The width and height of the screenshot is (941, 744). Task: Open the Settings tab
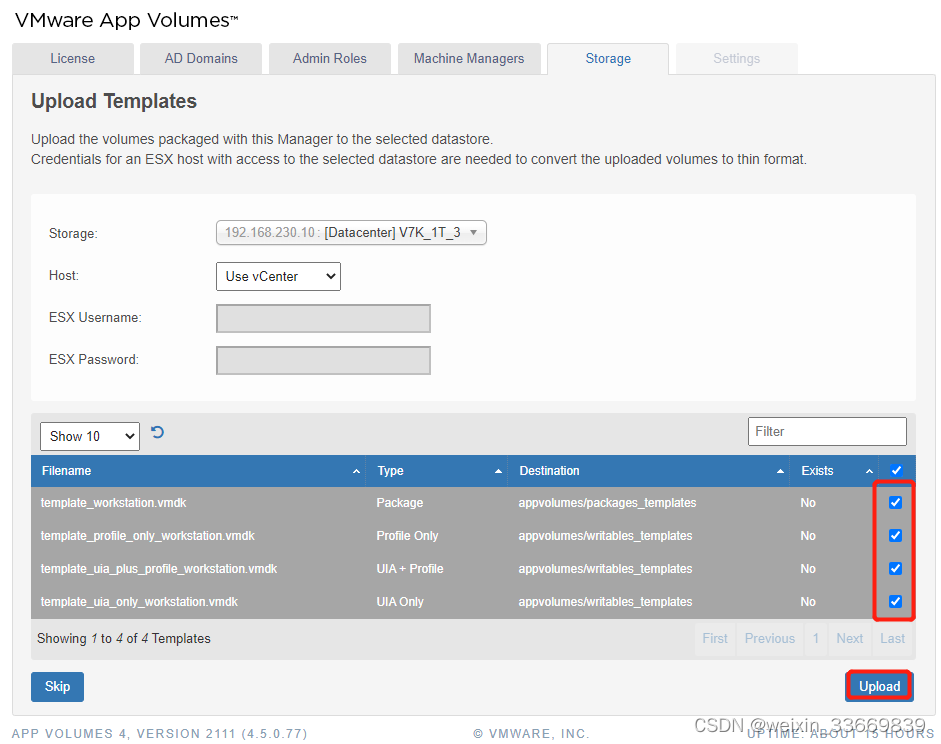736,58
